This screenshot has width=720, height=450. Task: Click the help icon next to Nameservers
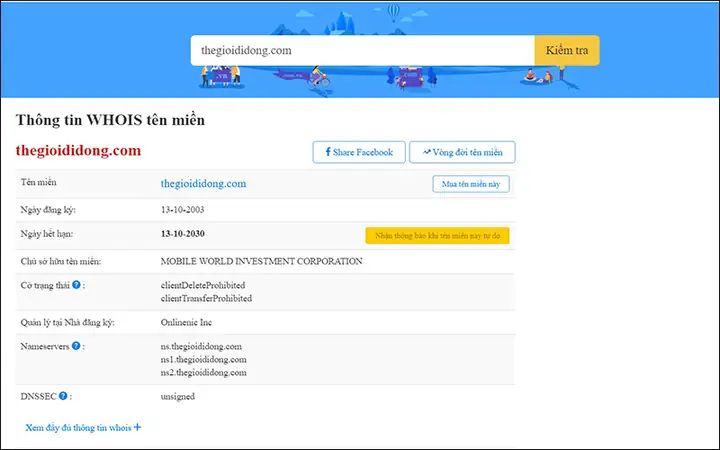click(x=76, y=346)
